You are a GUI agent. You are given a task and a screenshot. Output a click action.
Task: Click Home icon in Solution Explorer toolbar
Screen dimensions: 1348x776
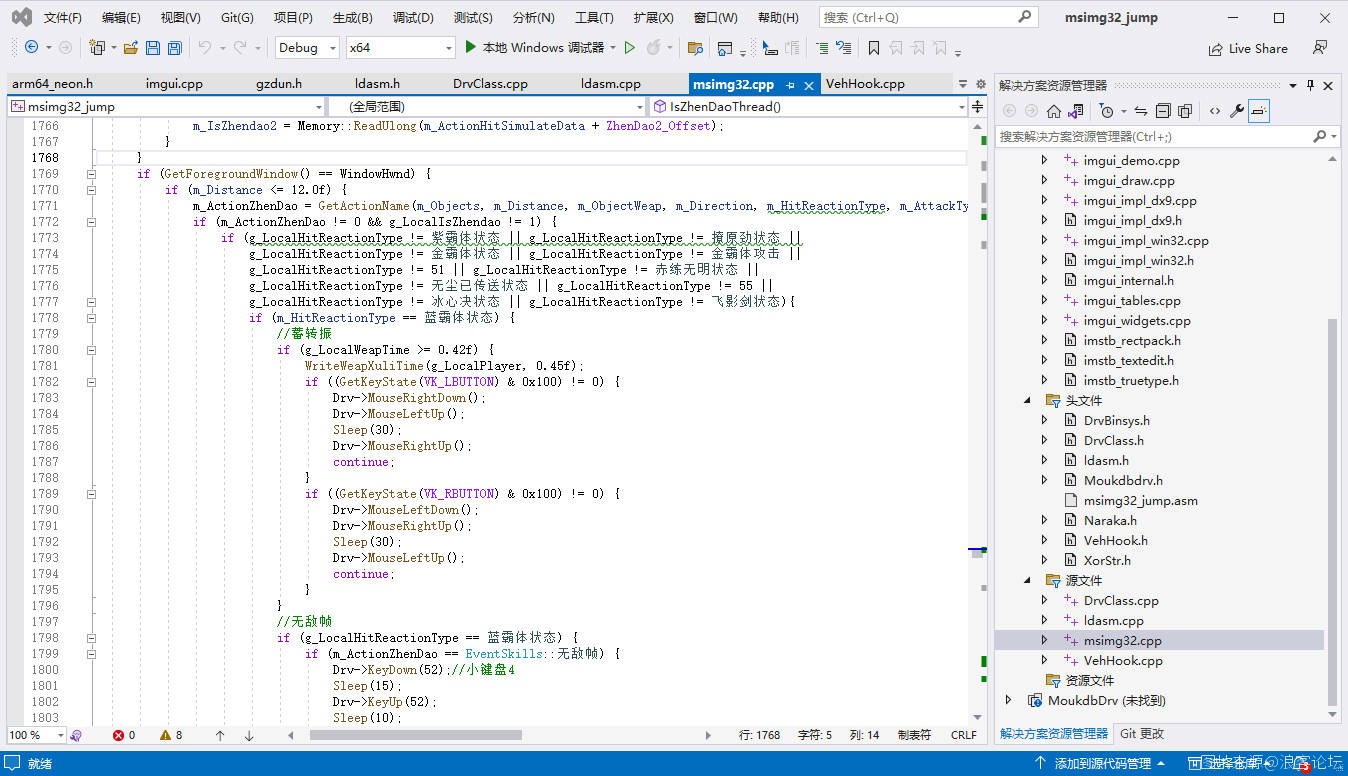click(1054, 111)
